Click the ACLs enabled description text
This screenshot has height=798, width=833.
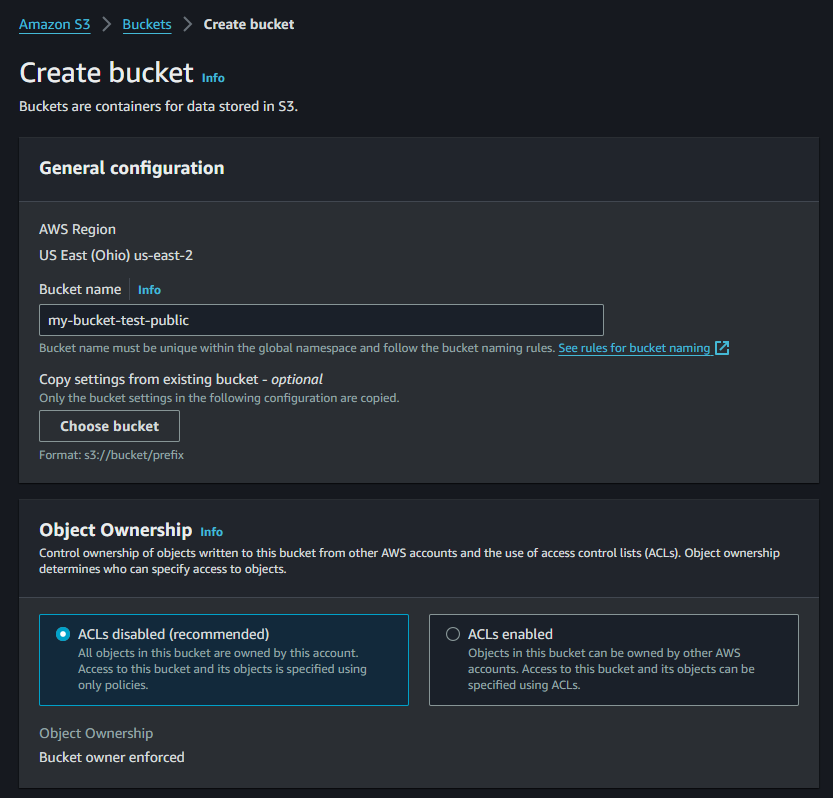pos(611,669)
